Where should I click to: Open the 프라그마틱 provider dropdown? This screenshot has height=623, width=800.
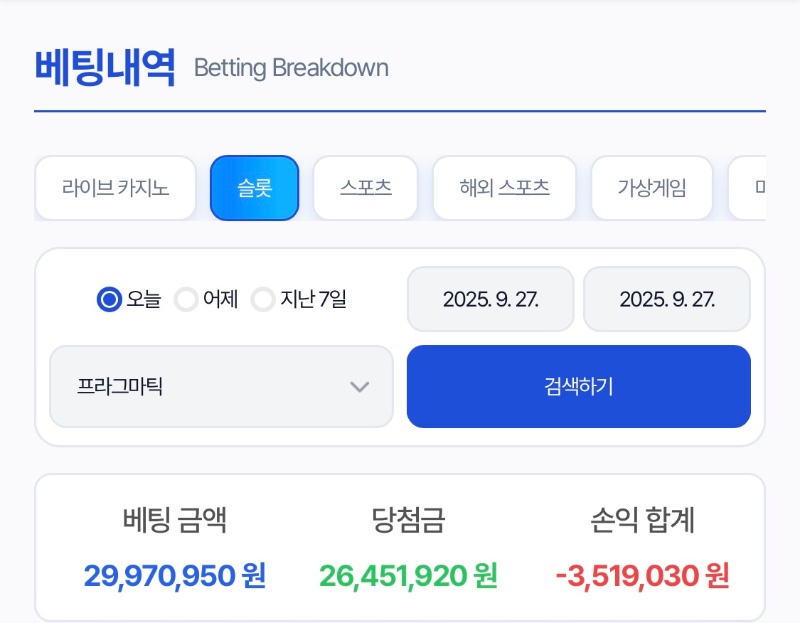coord(221,386)
